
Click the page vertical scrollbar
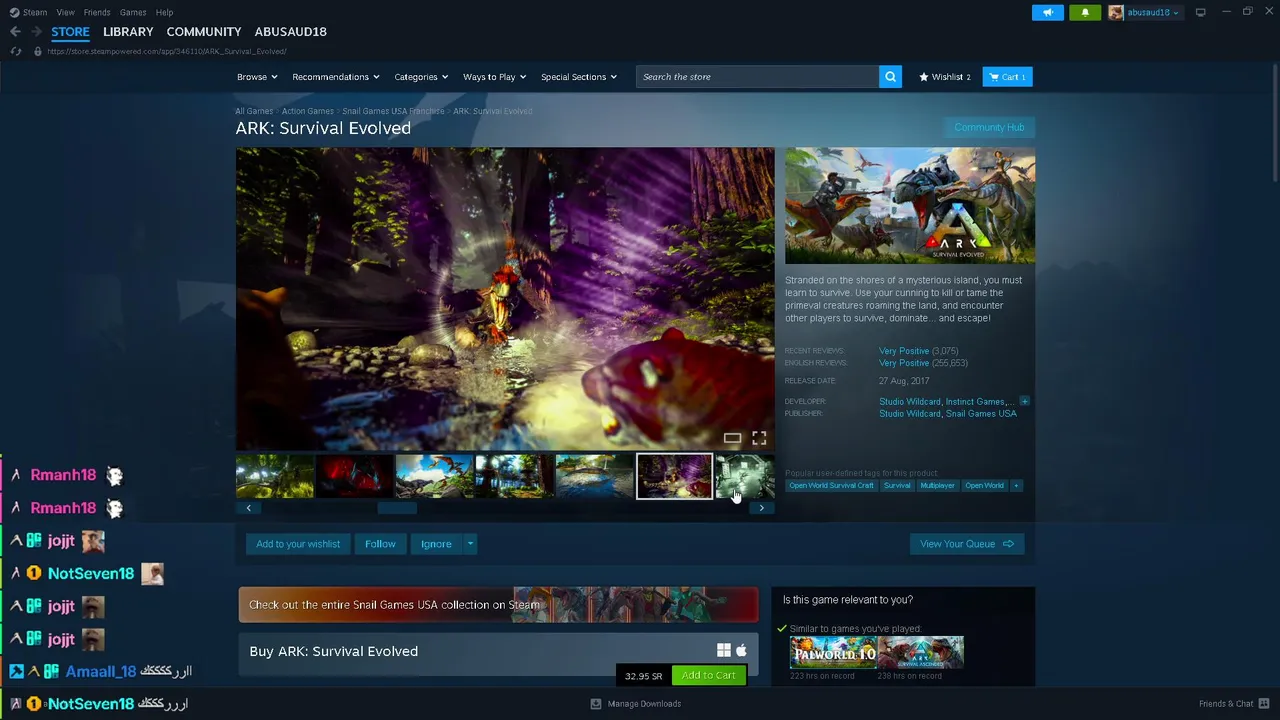coord(1273,121)
